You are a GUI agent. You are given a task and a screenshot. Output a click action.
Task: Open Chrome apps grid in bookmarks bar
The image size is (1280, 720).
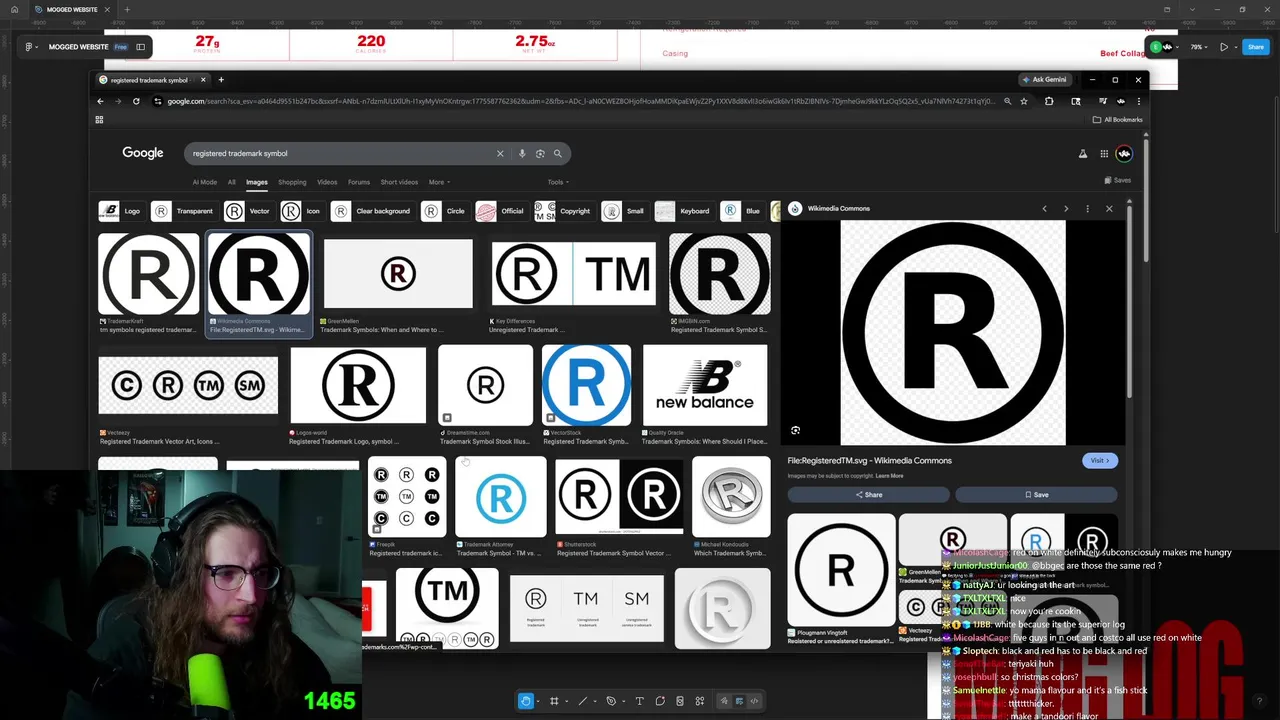[x=99, y=119]
